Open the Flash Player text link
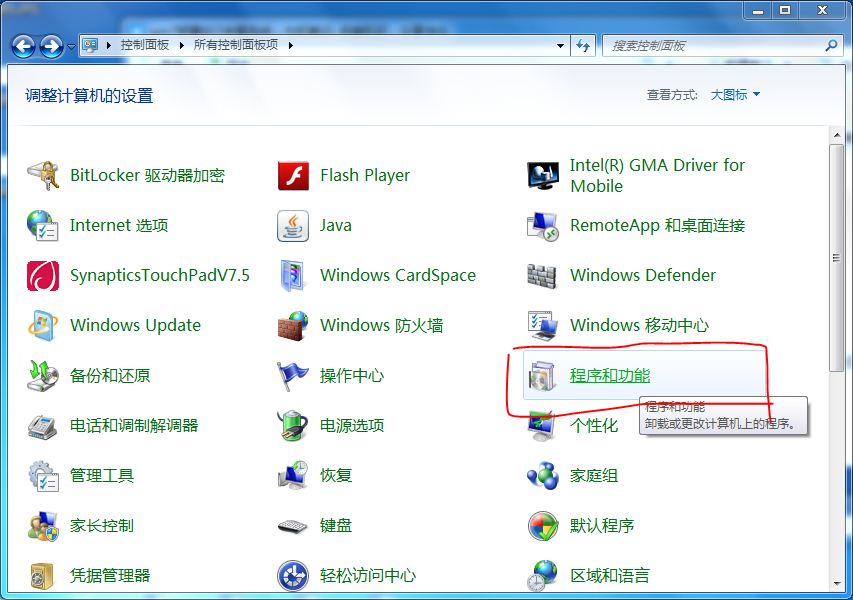Screen dimensions: 853x600 tap(365, 175)
